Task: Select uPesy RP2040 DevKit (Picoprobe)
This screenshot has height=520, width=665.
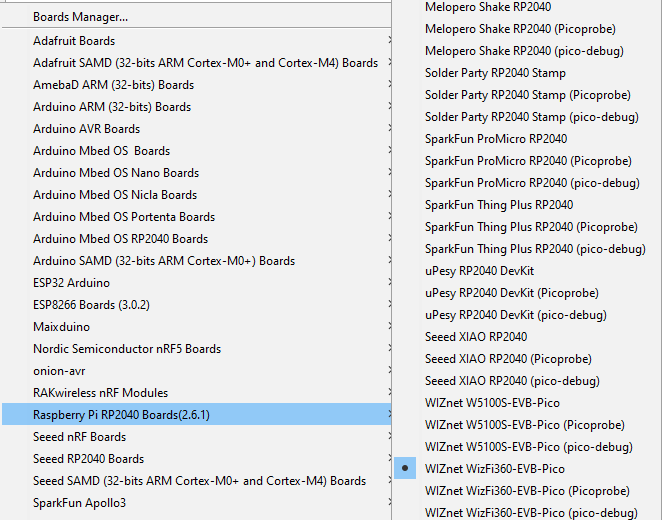Action: tap(527, 293)
